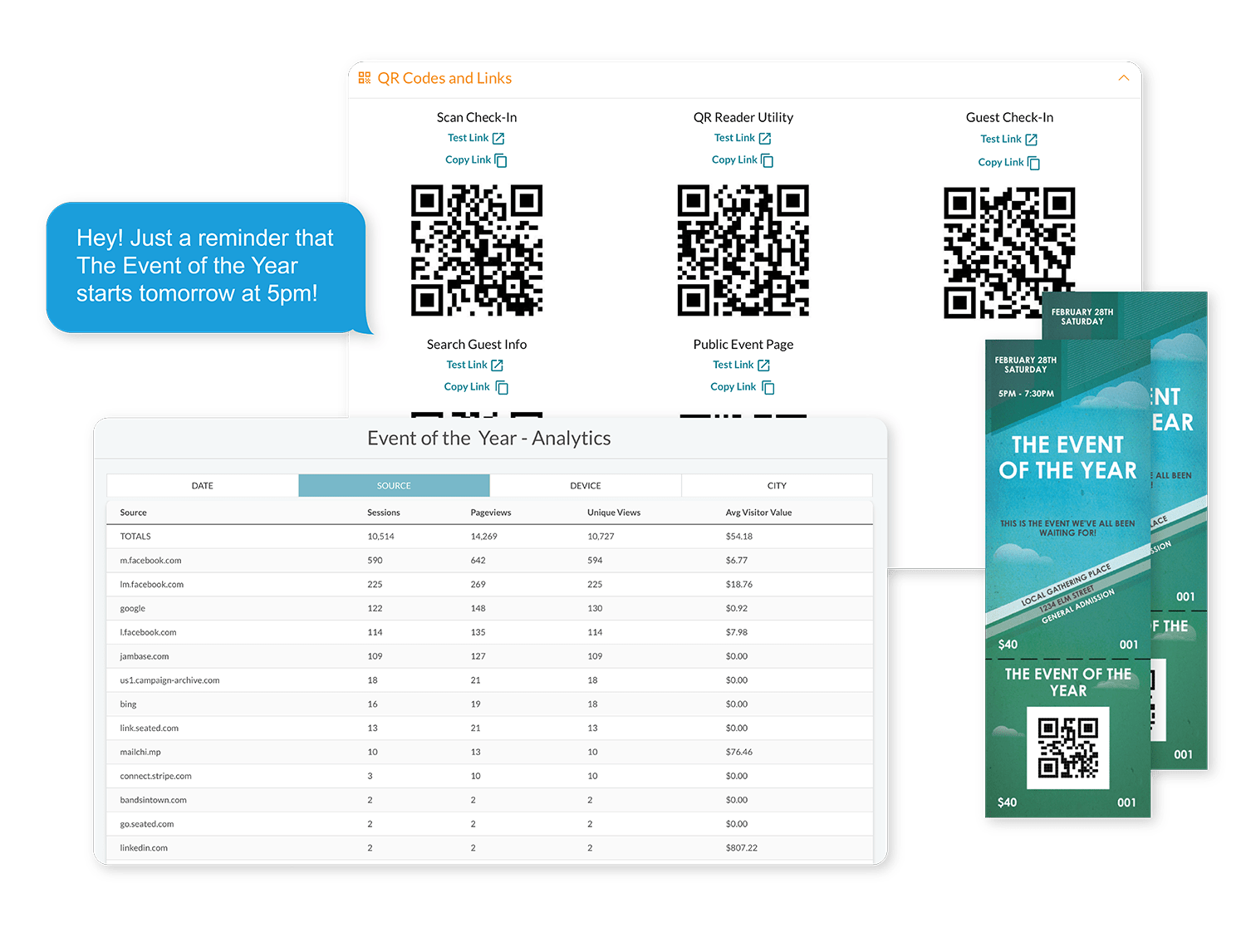Screen dimensions: 1246x952
Task: Click the Scan Check-In QR code
Action: (477, 250)
